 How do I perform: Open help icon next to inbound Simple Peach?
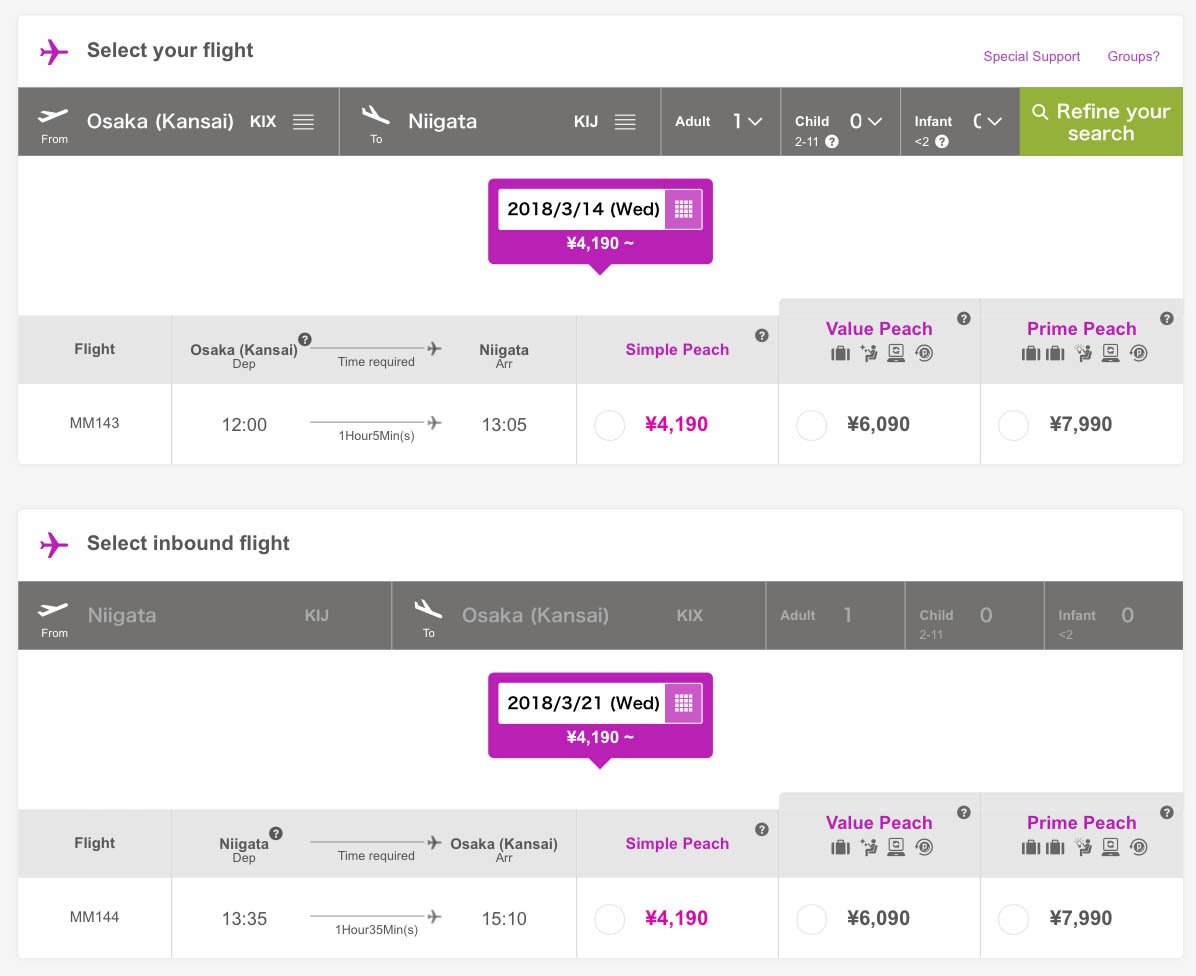(761, 830)
